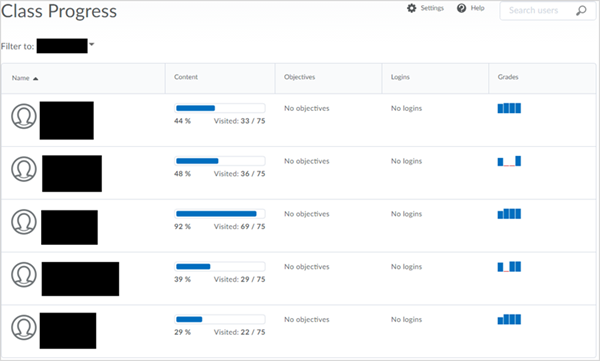Click the Grades column header
Viewport: 600px width, 361px height.
[x=508, y=77]
